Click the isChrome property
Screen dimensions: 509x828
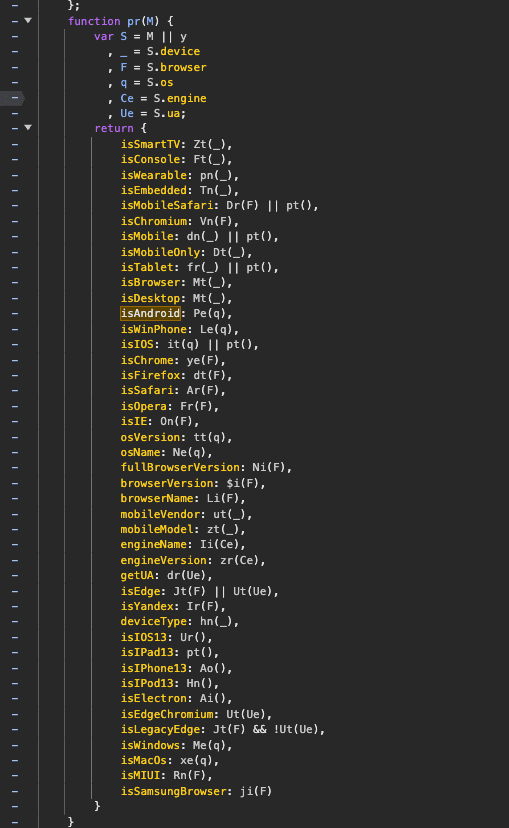147,360
